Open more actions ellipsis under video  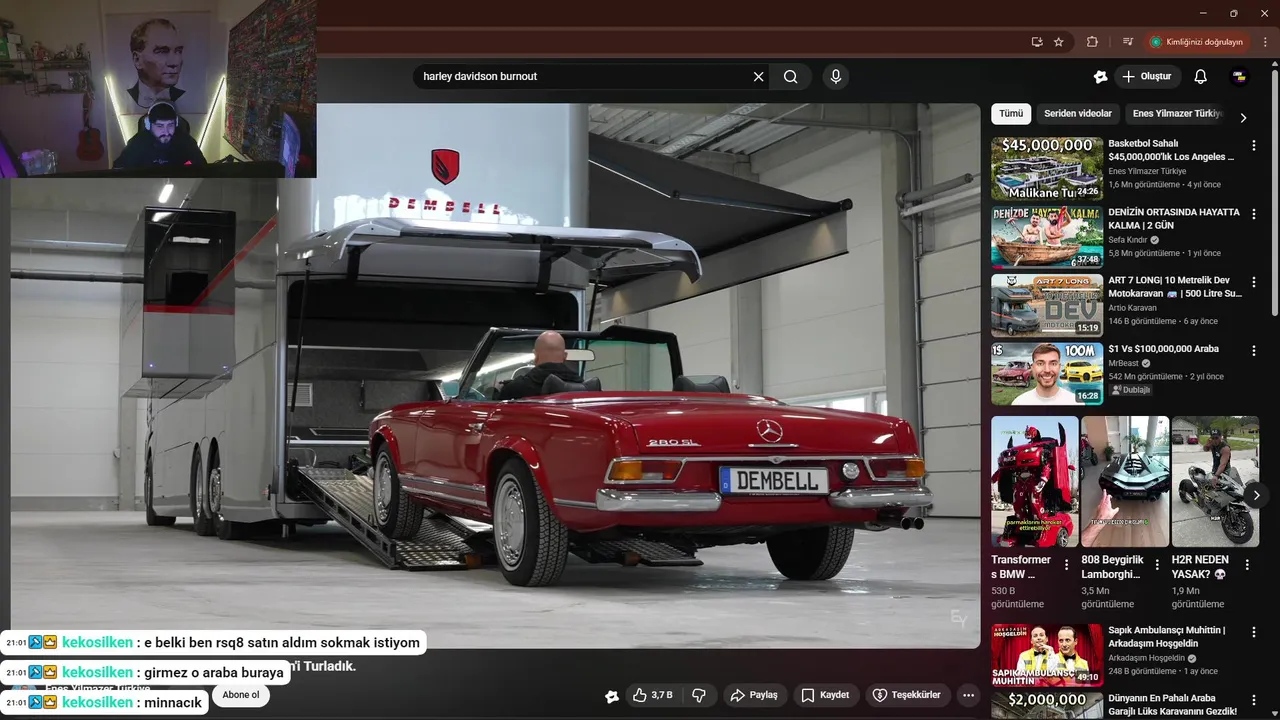click(x=968, y=695)
